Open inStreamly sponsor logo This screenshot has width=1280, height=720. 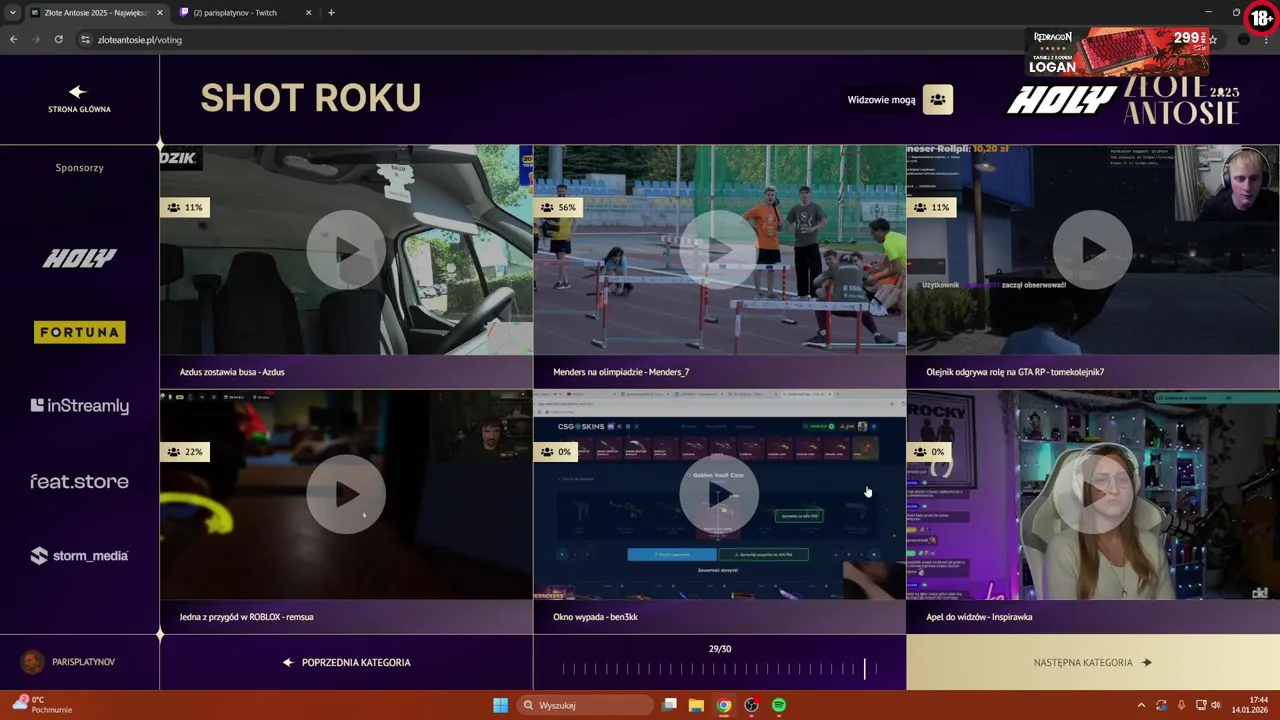point(79,406)
